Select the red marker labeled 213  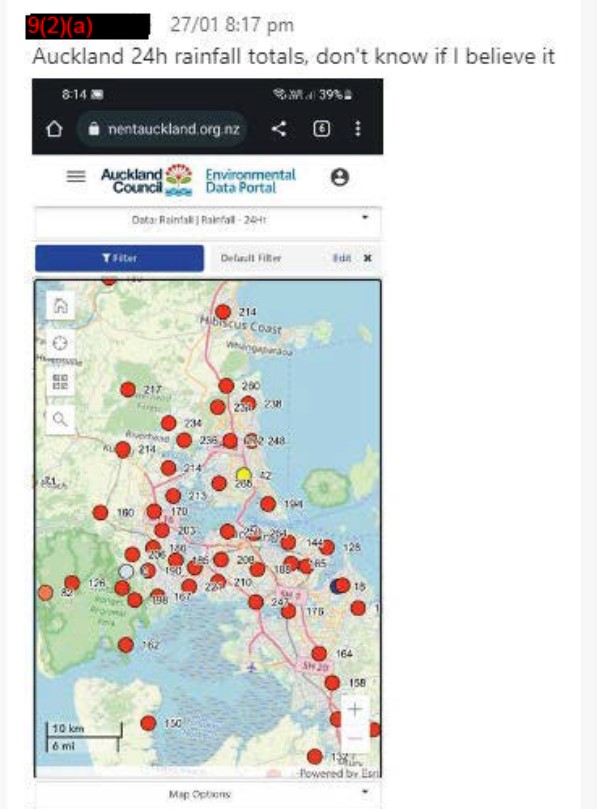pos(173,496)
